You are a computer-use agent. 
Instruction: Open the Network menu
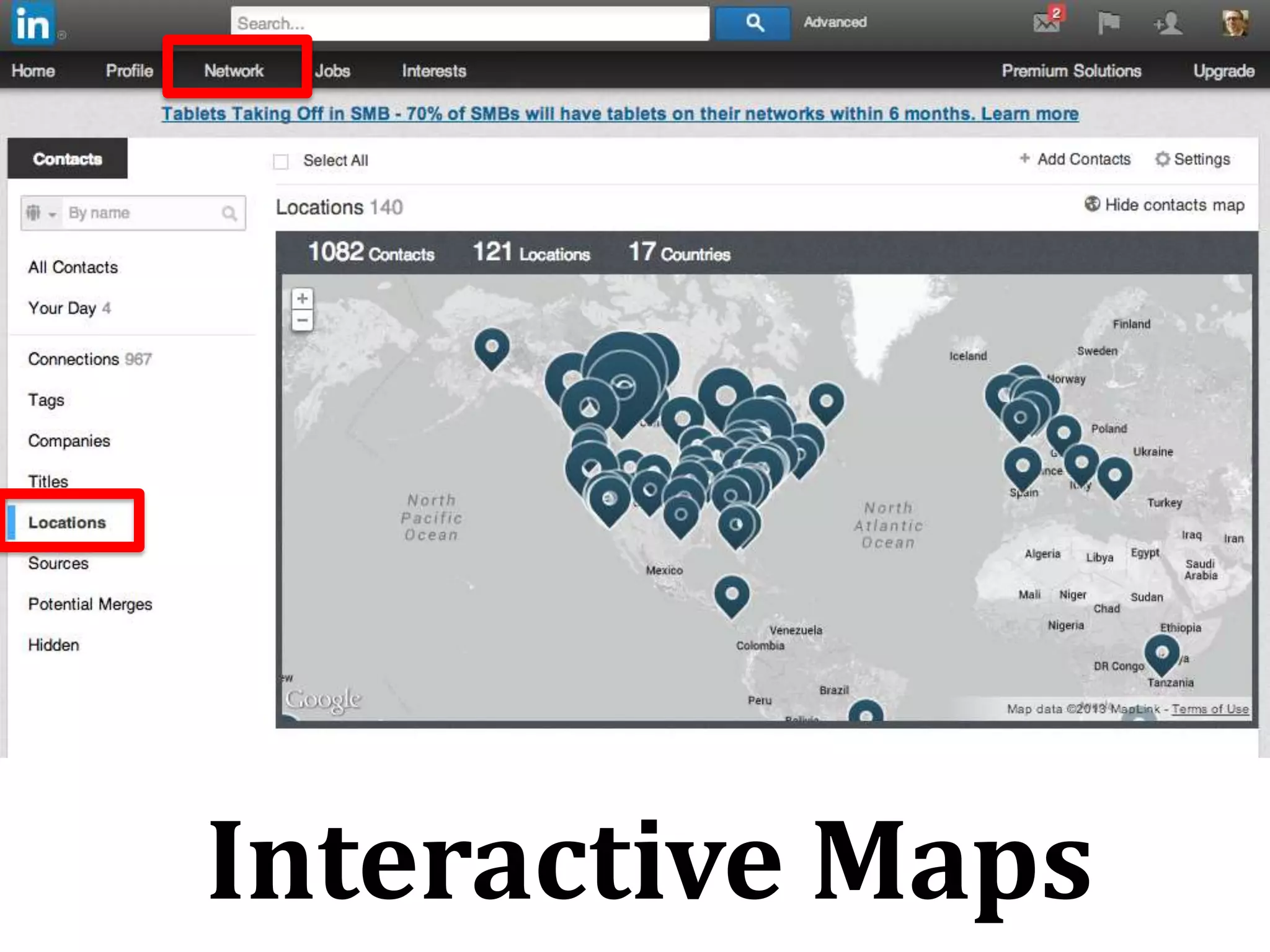pos(234,71)
